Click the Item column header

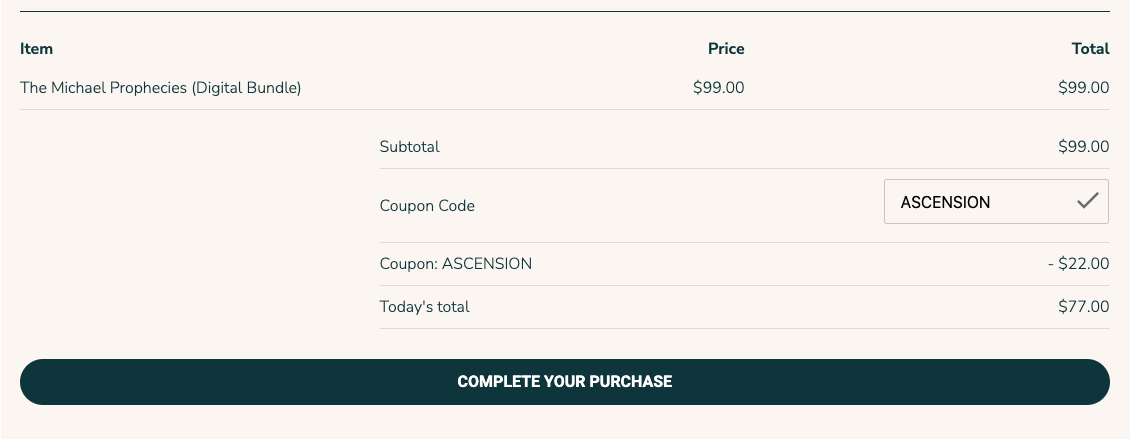37,48
